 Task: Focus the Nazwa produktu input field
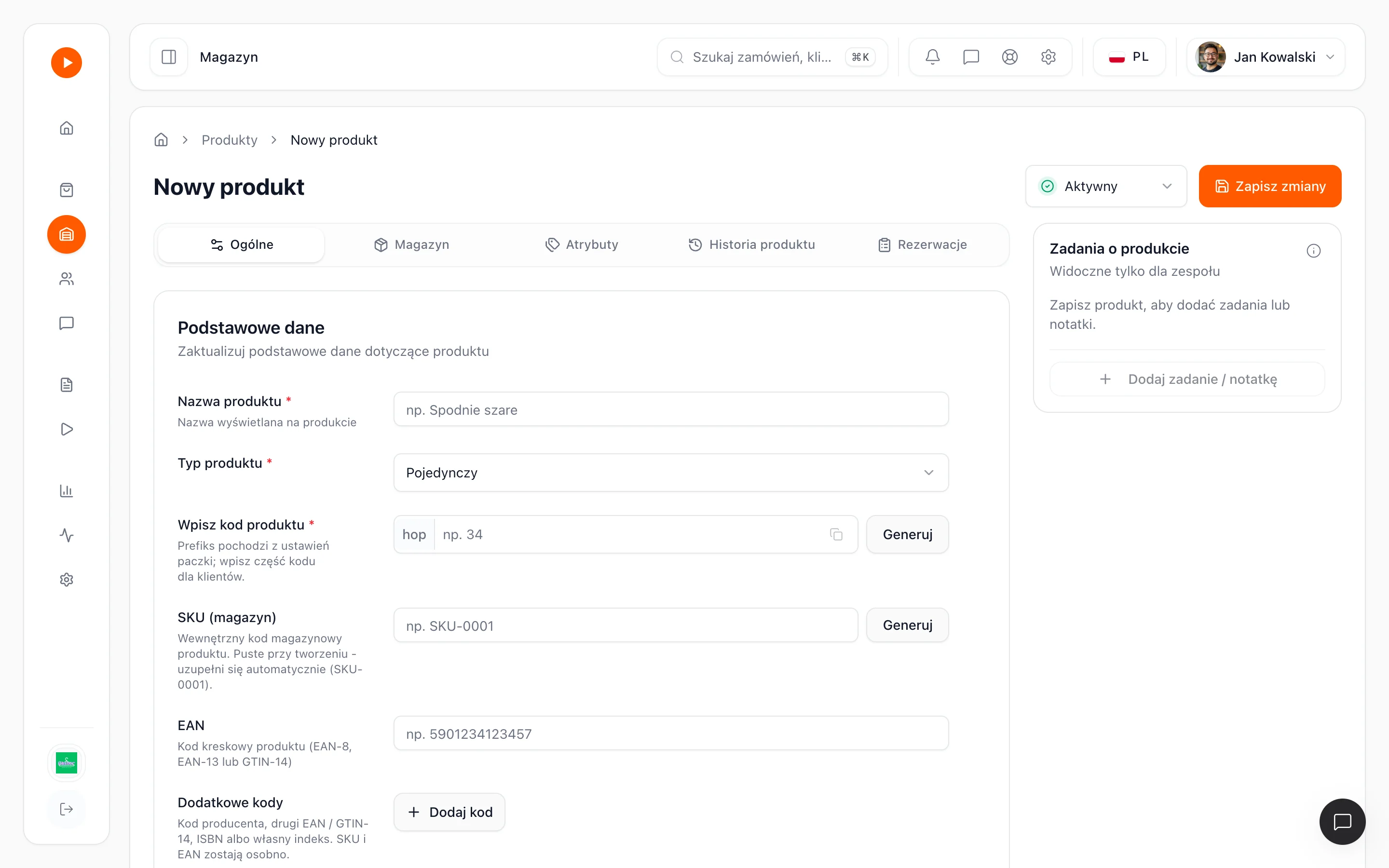point(671,409)
